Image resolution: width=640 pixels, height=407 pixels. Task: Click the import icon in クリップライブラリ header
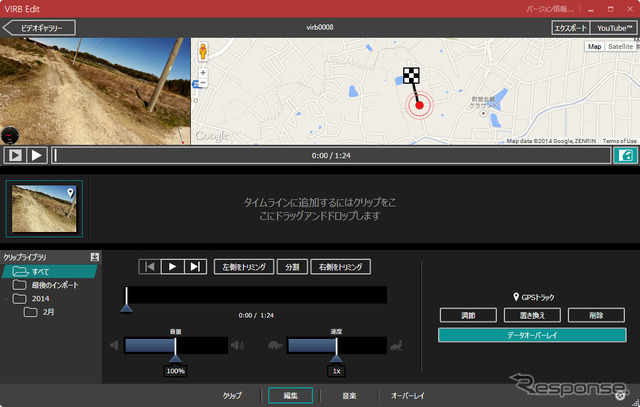pos(95,257)
